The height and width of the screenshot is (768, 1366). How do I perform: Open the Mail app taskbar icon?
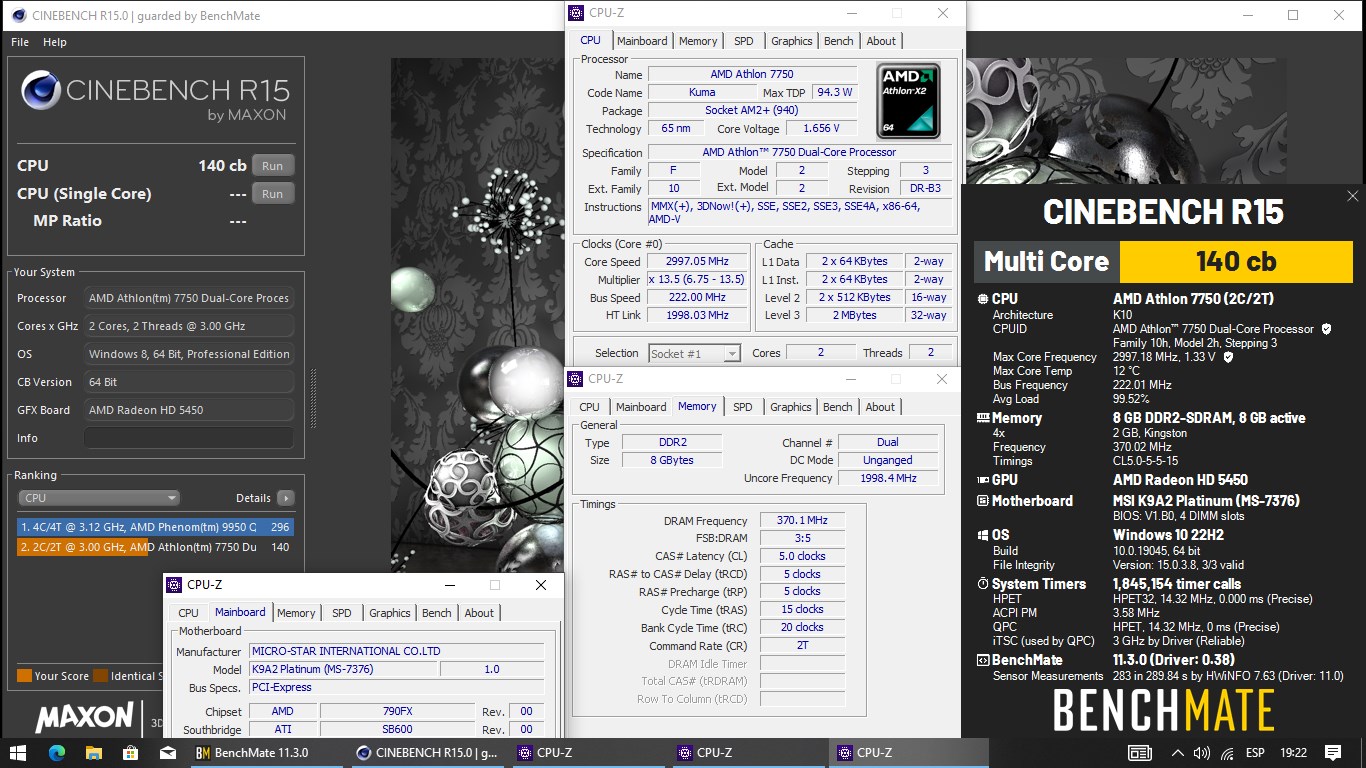pos(167,753)
